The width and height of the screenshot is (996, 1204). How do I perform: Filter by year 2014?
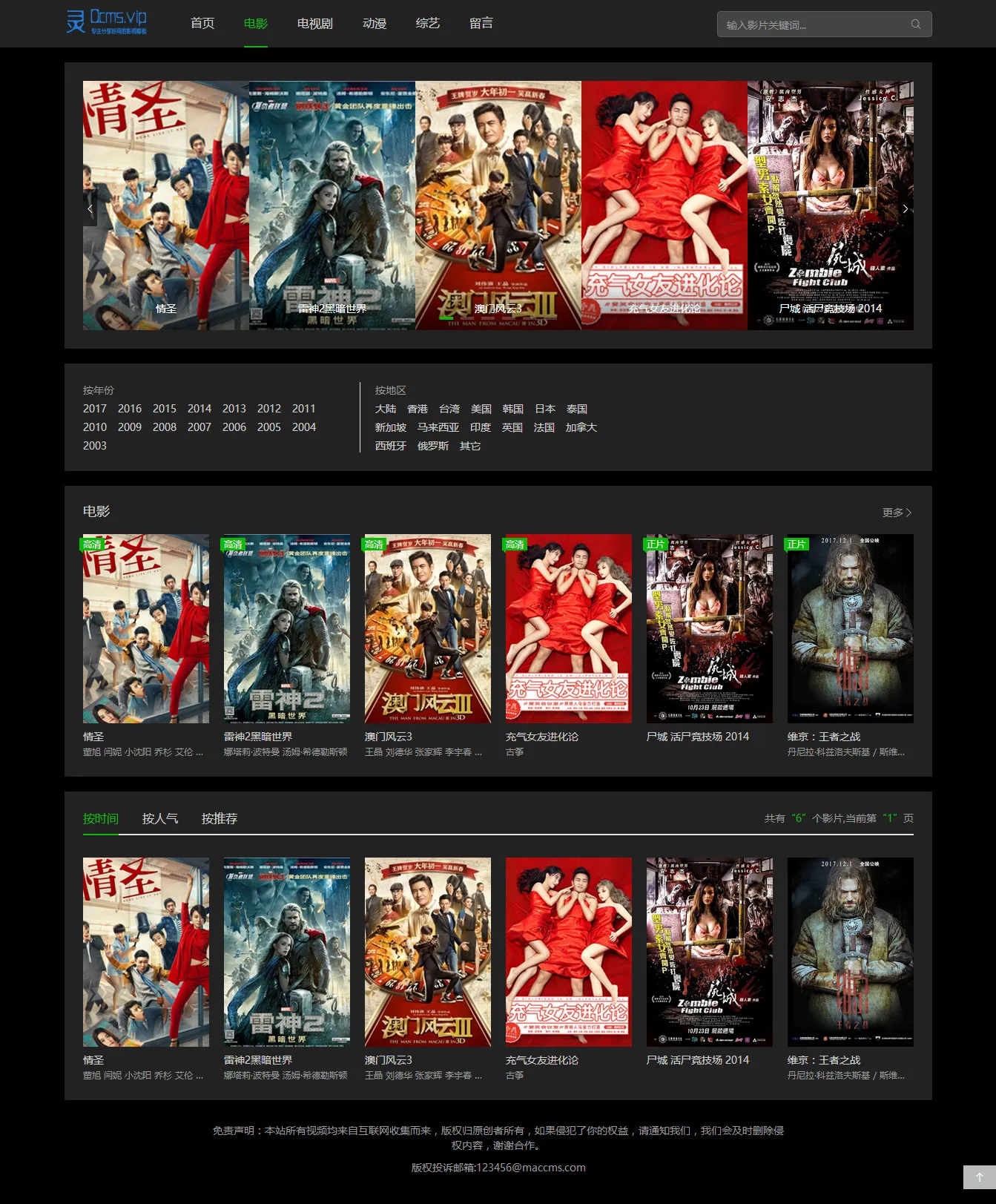point(199,409)
